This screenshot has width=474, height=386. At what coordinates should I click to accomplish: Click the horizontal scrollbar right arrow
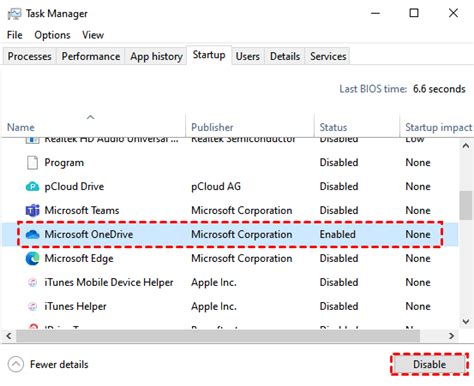point(451,336)
